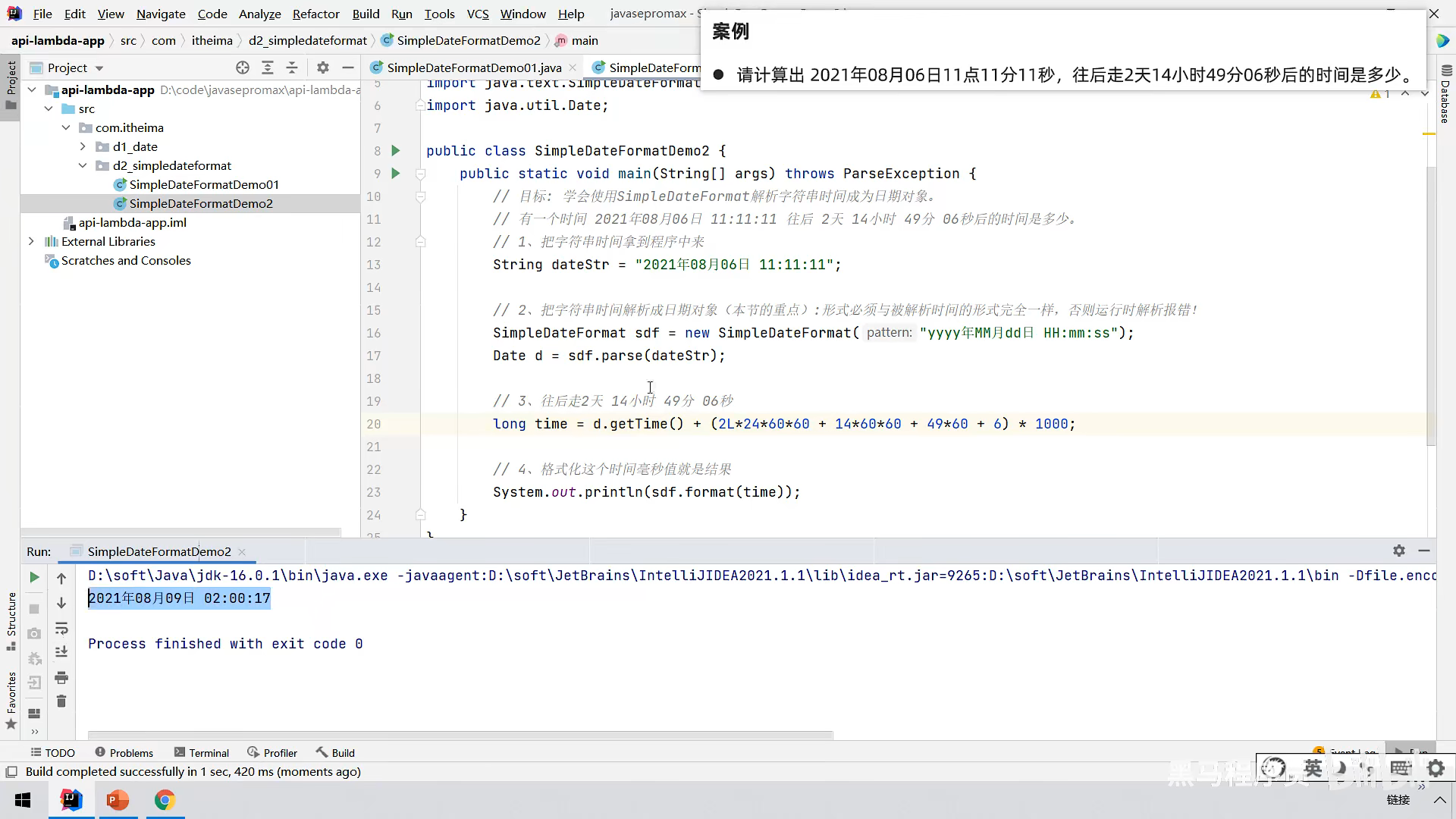Click Collapse All icon in Project toolbar

pos(292,67)
